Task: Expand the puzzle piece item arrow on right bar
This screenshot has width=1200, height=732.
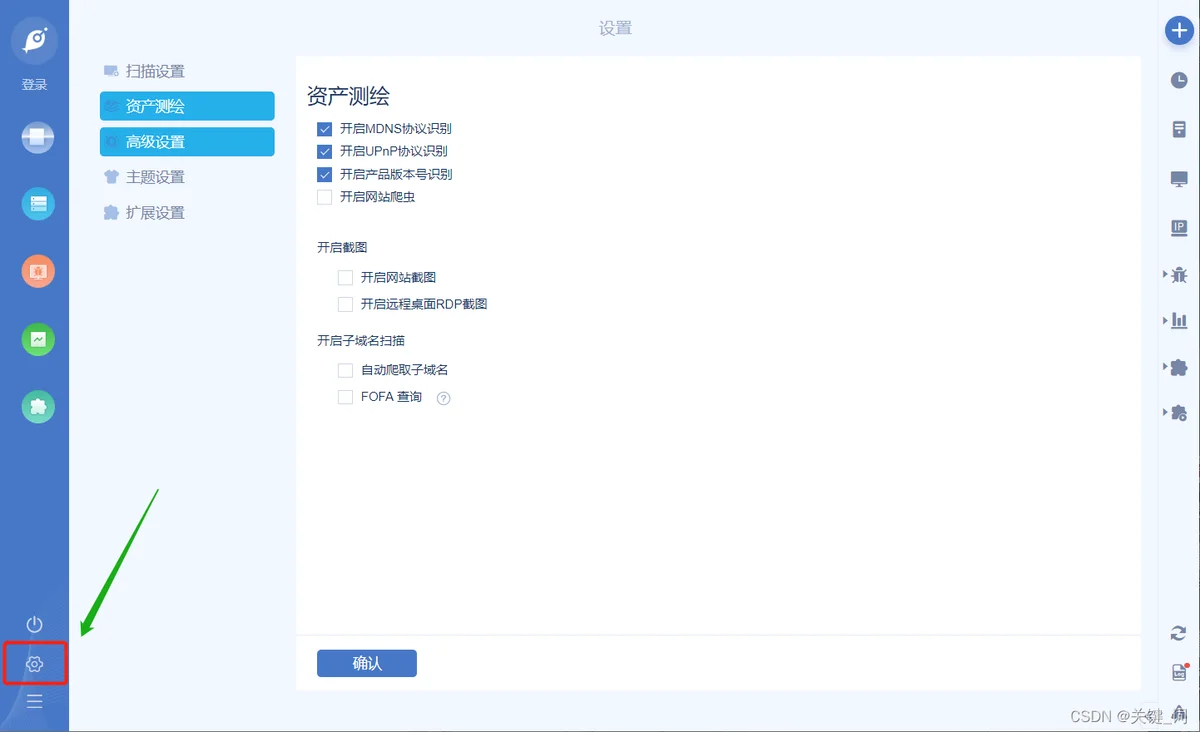Action: (1165, 367)
